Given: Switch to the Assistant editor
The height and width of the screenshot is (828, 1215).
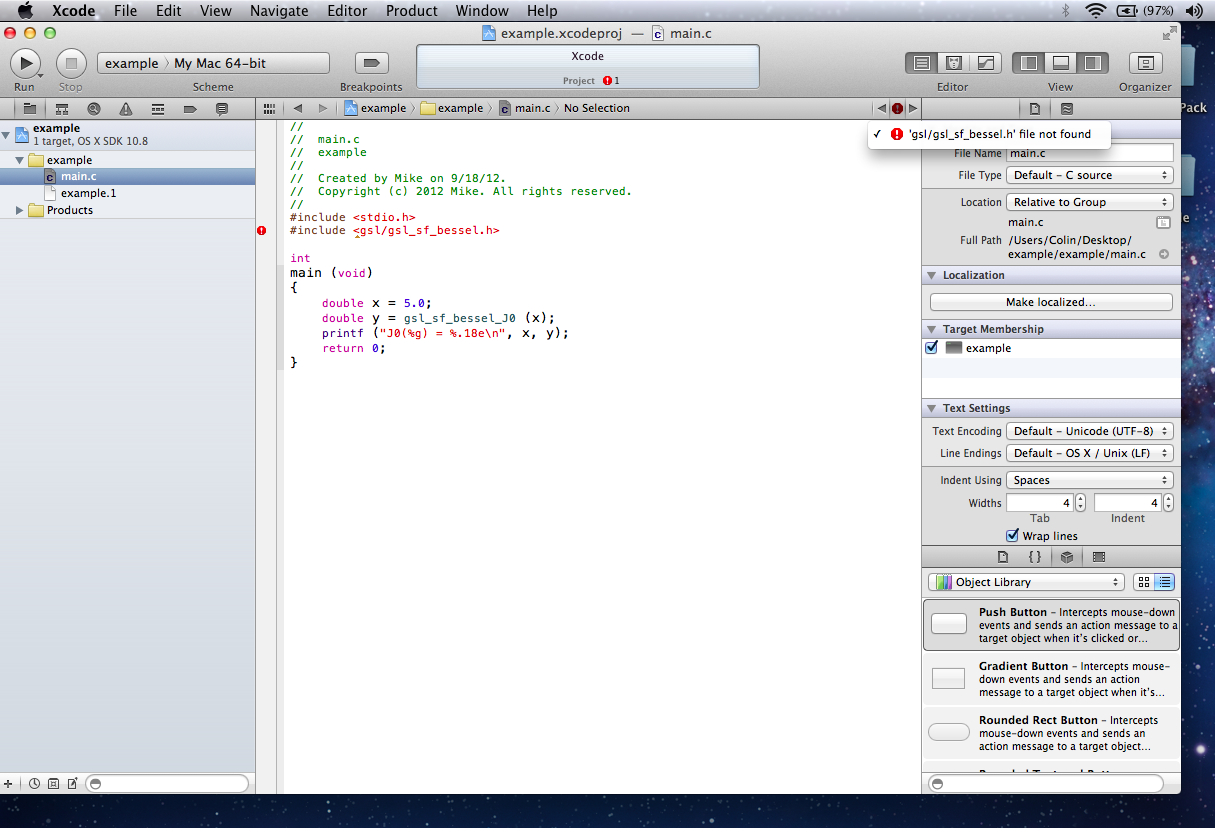Looking at the screenshot, I should click(x=954, y=63).
